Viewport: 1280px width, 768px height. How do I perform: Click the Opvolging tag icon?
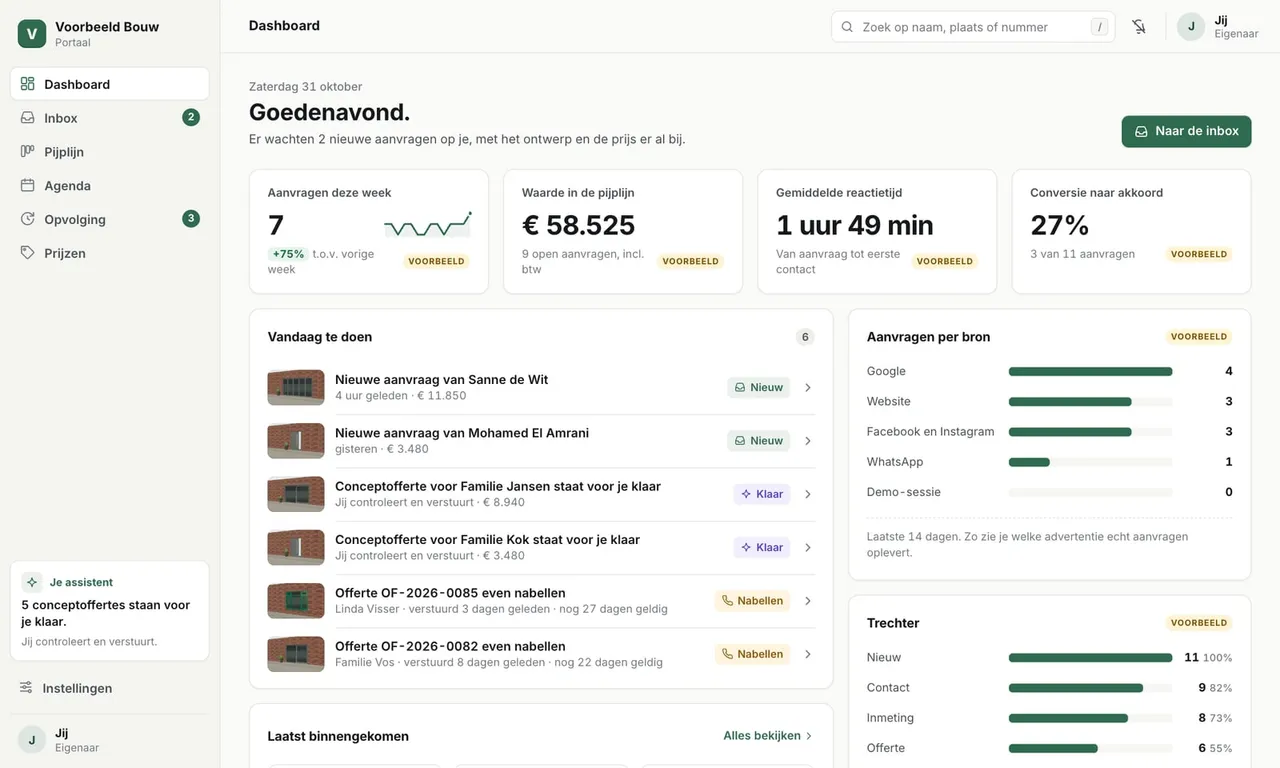coord(28,219)
